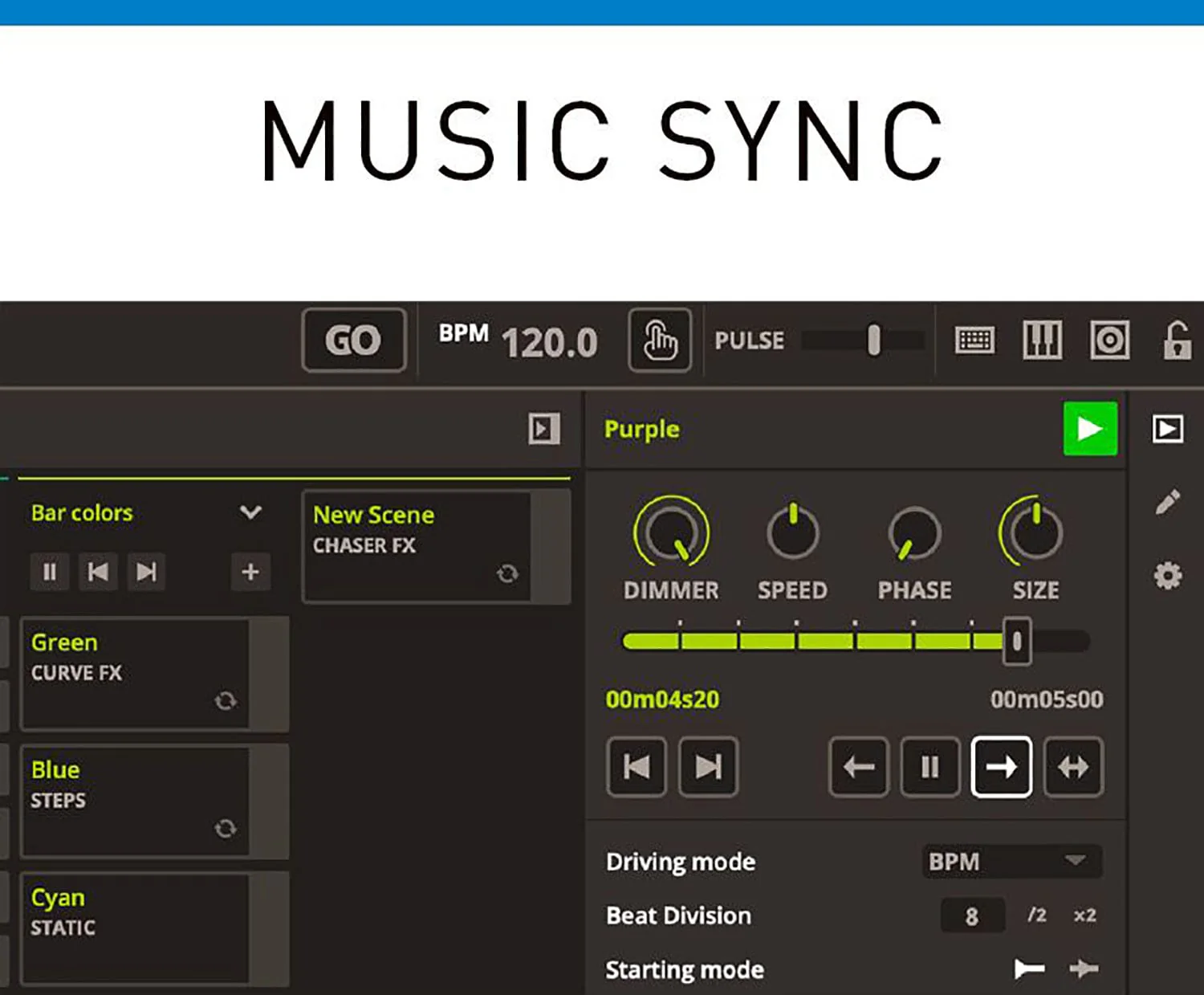Go to previous scene in Bar colors
1204x995 pixels.
tap(98, 572)
